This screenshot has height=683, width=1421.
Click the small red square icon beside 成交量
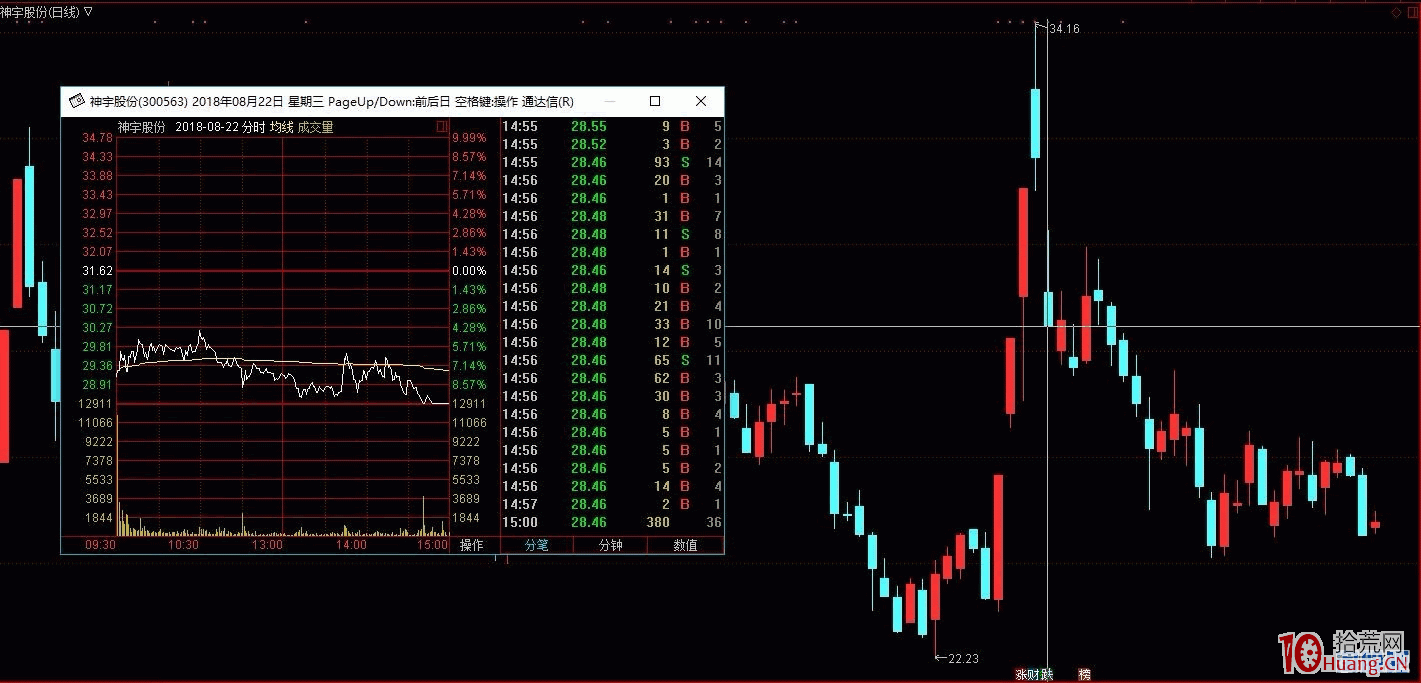[442, 127]
